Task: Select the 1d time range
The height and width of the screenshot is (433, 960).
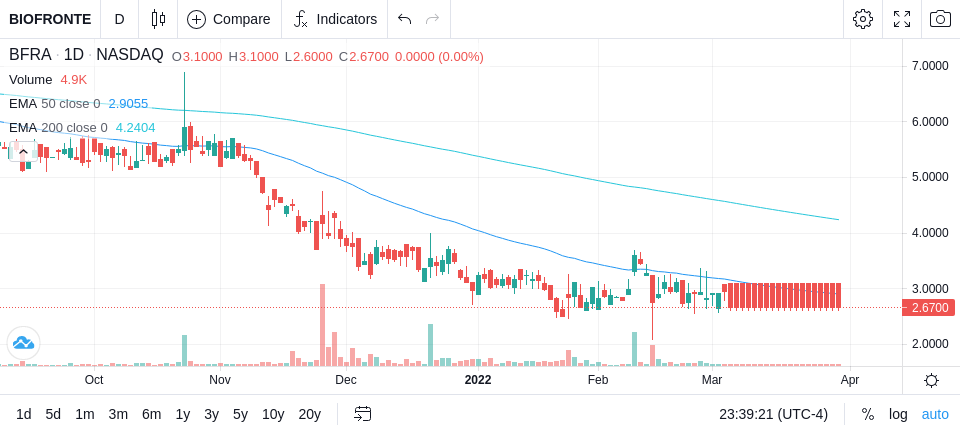Action: click(24, 415)
